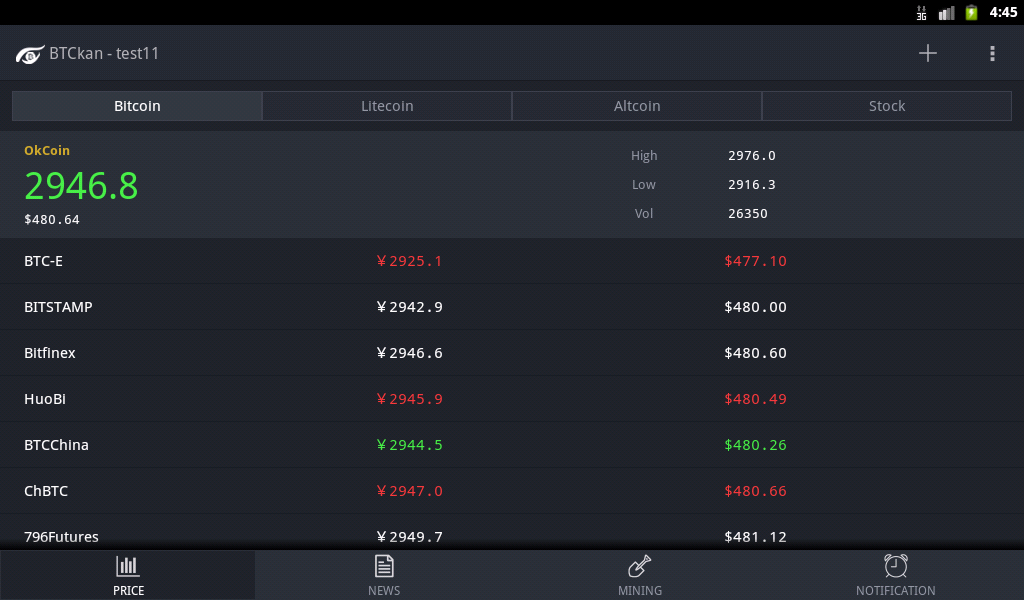Image resolution: width=1024 pixels, height=600 pixels.
Task: Open the Notification alarm clock icon
Action: click(x=896, y=566)
